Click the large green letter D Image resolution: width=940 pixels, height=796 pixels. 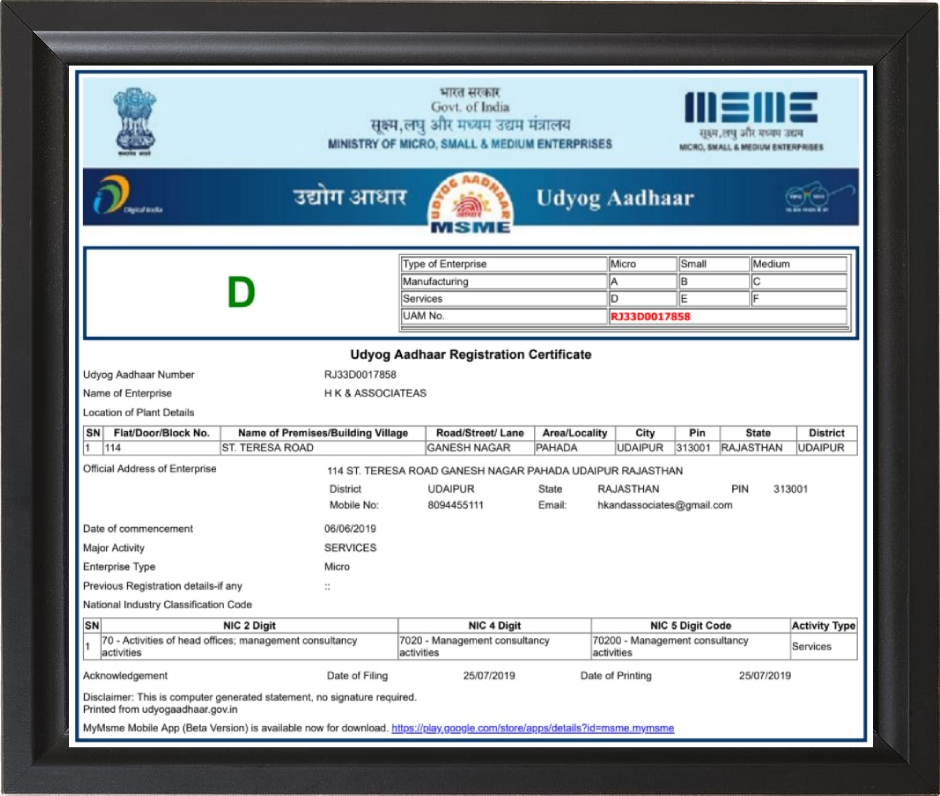click(x=240, y=293)
